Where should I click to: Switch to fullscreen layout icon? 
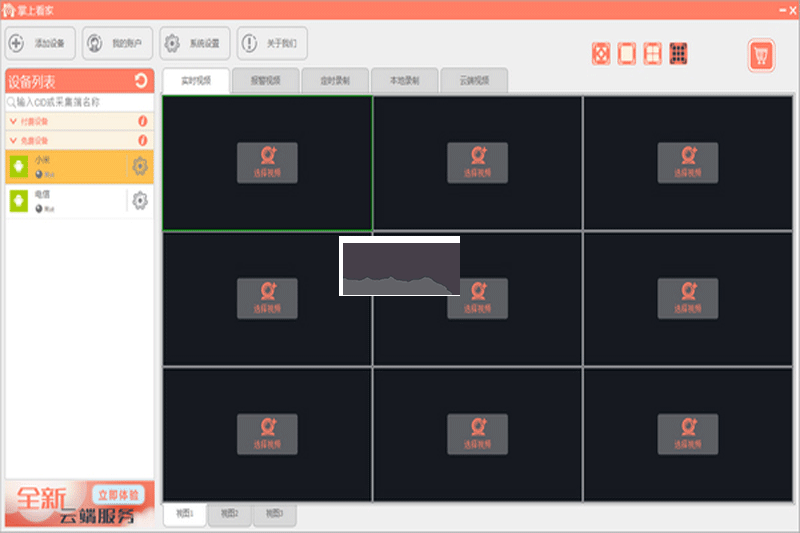point(601,53)
